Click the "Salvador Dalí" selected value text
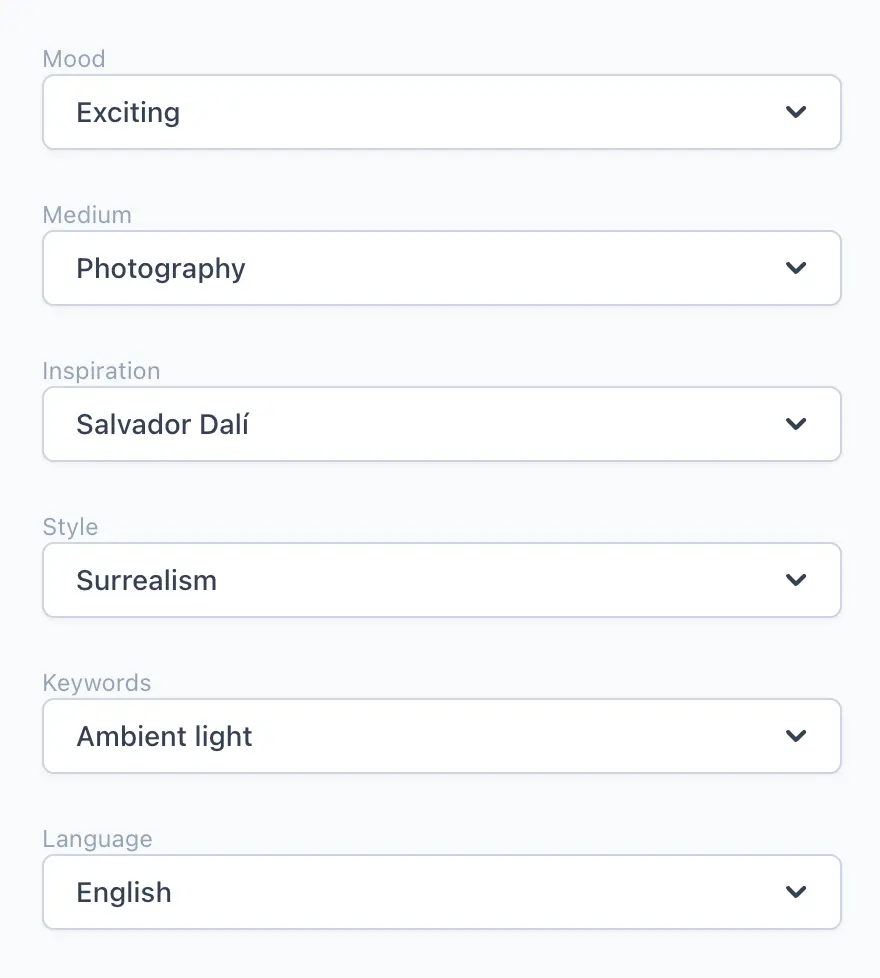This screenshot has height=978, width=880. click(x=162, y=424)
